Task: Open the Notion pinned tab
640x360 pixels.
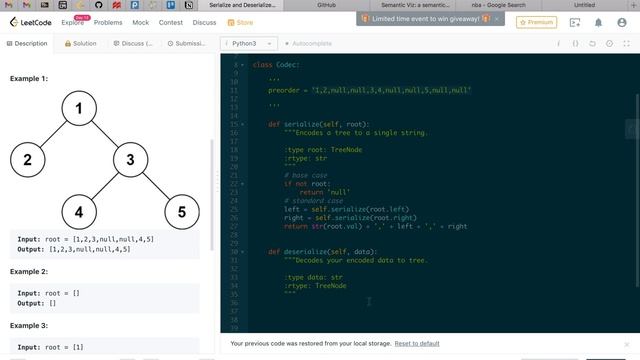Action: click(189, 5)
